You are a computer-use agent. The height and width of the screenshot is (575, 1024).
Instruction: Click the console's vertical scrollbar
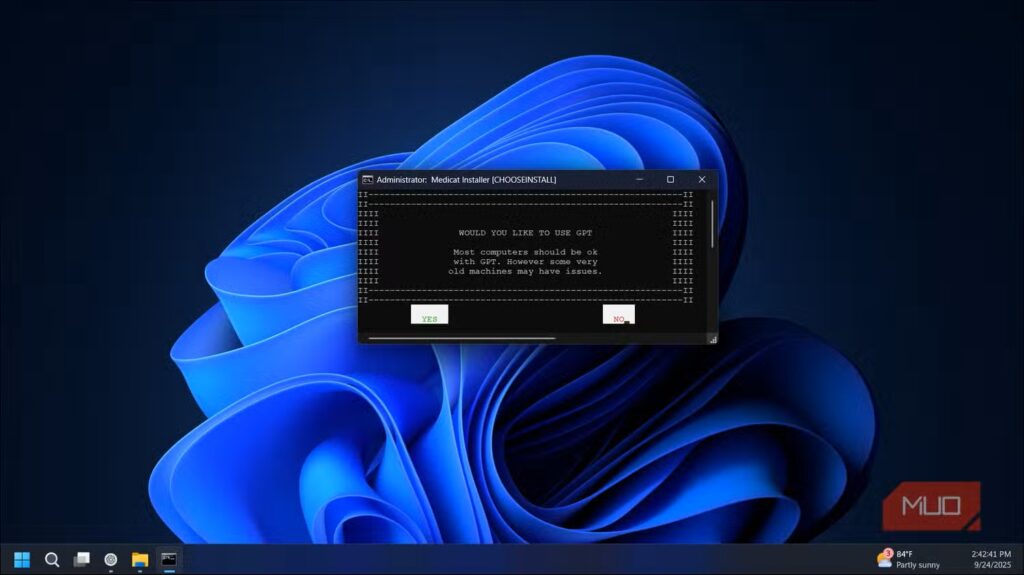712,224
